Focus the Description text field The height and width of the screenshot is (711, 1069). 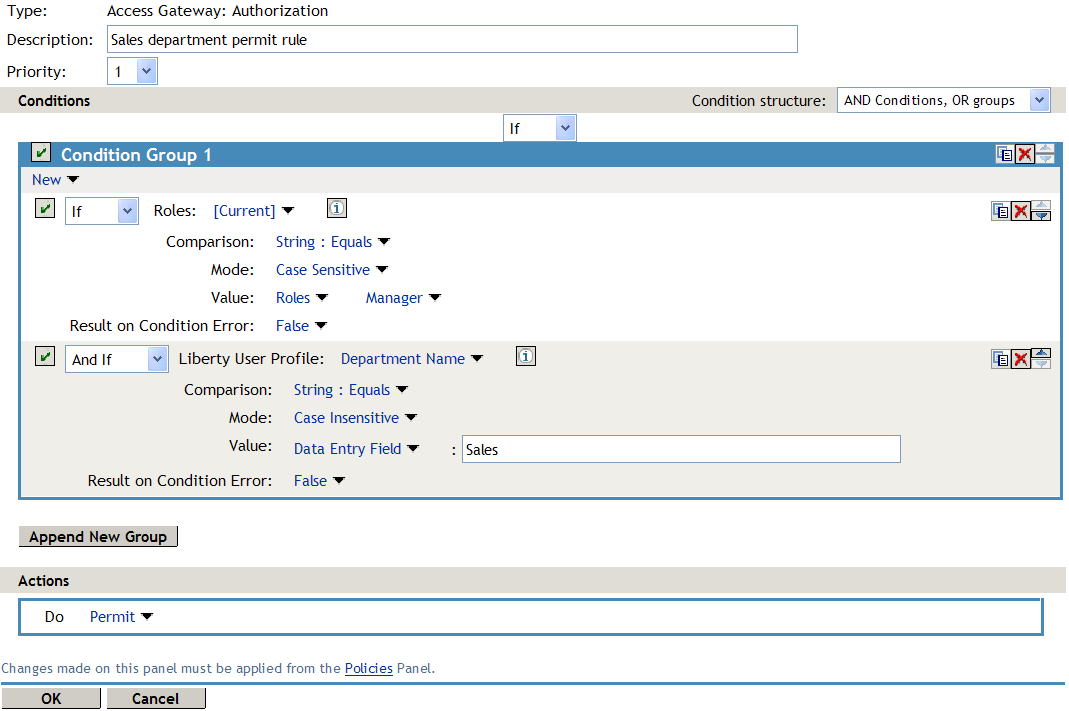452,40
